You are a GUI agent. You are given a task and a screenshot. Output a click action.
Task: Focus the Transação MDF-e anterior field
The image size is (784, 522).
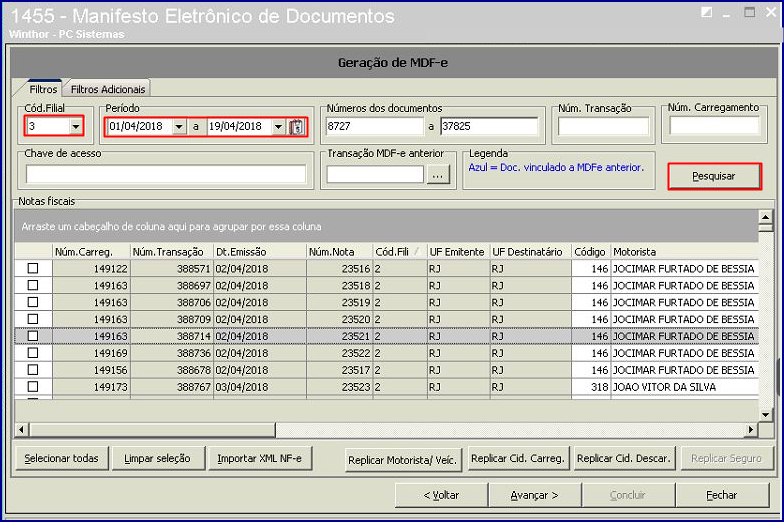point(375,174)
